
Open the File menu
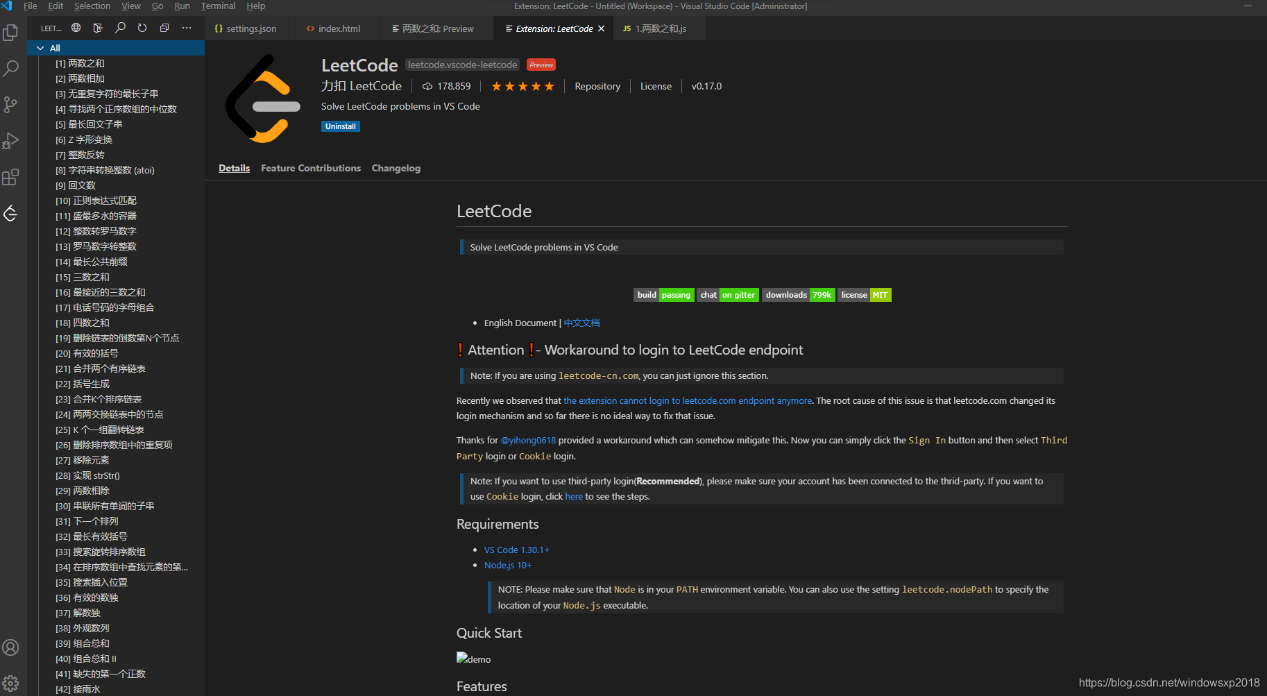(x=30, y=6)
